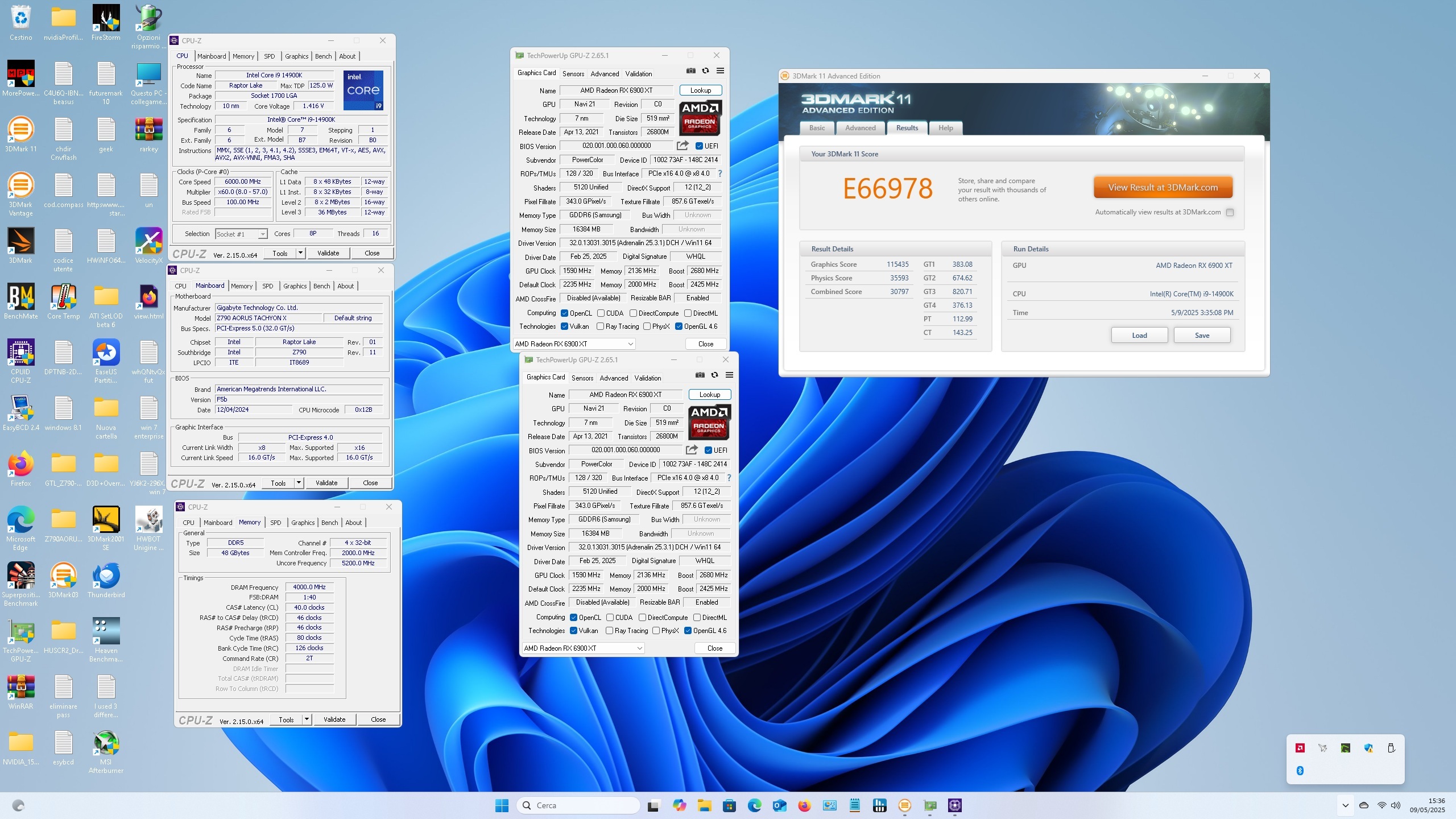The height and width of the screenshot is (819, 1456).
Task: Open the MSI Afterburner desktop shortcut
Action: [106, 751]
